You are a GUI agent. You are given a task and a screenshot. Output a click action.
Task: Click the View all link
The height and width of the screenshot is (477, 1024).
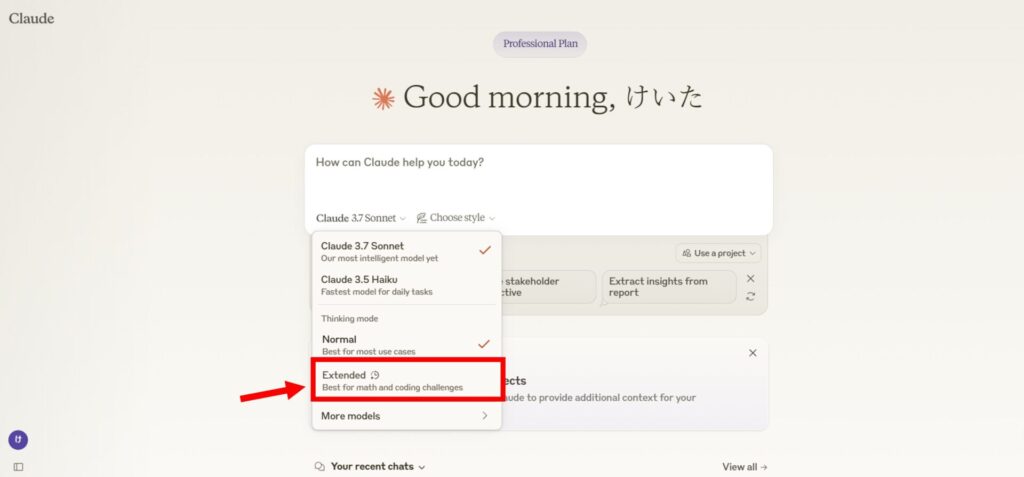[x=744, y=467]
